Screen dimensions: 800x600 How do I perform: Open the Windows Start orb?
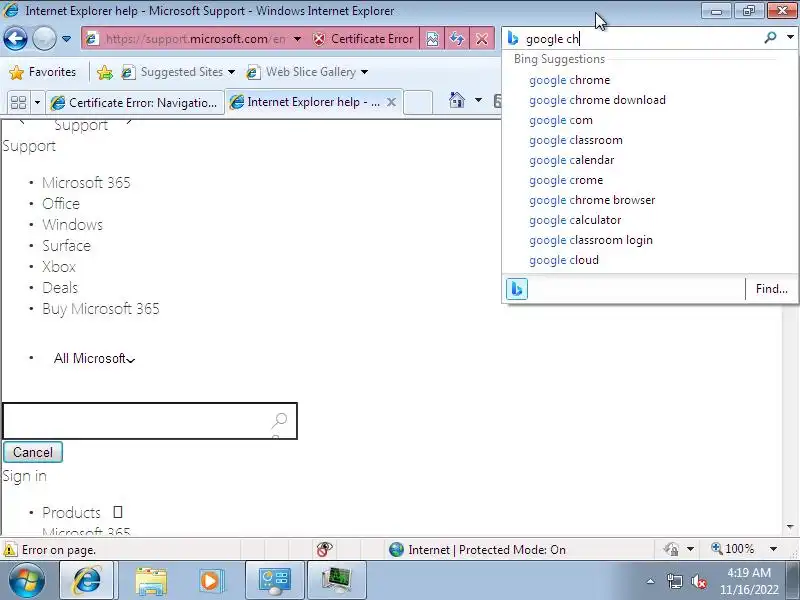tap(26, 581)
